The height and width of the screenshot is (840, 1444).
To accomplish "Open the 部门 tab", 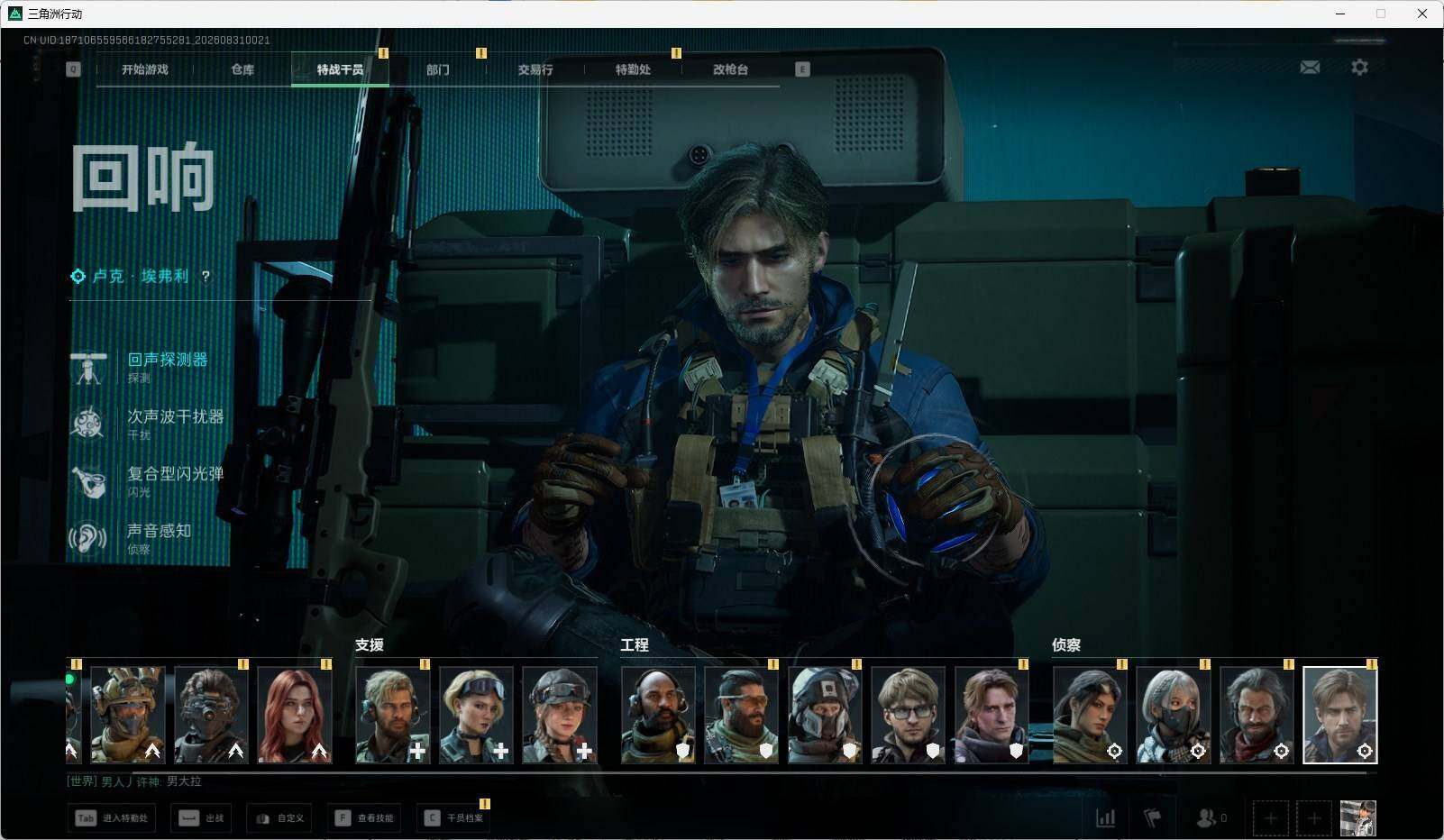I will [438, 69].
